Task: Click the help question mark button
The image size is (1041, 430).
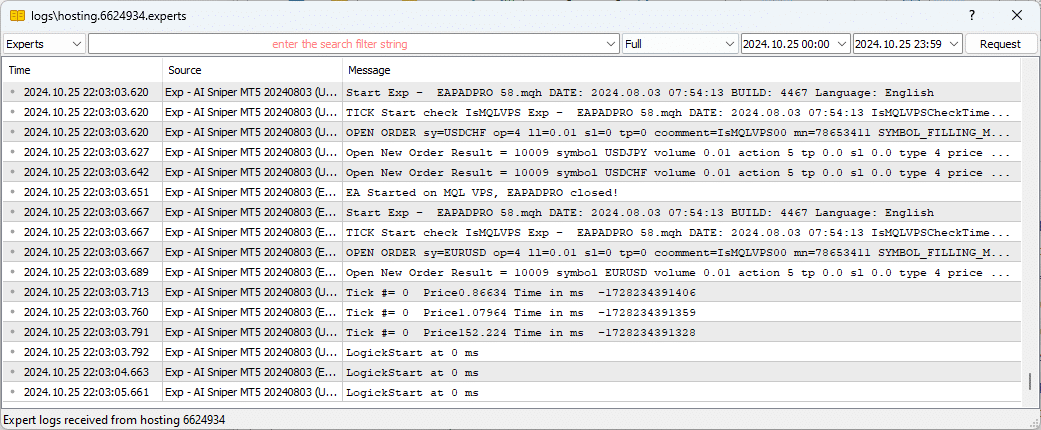Action: tap(971, 16)
